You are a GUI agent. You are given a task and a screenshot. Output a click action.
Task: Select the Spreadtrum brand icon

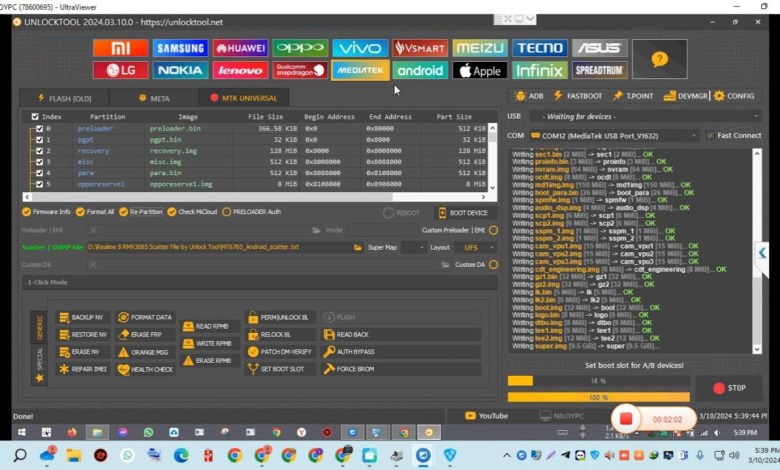[599, 70]
